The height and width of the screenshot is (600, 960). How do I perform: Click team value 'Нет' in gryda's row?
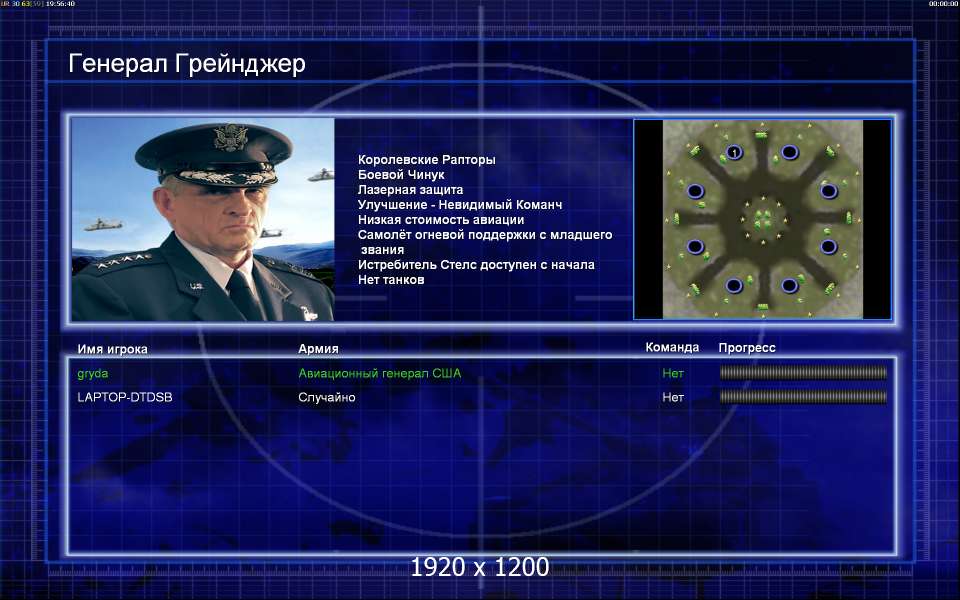pos(673,373)
